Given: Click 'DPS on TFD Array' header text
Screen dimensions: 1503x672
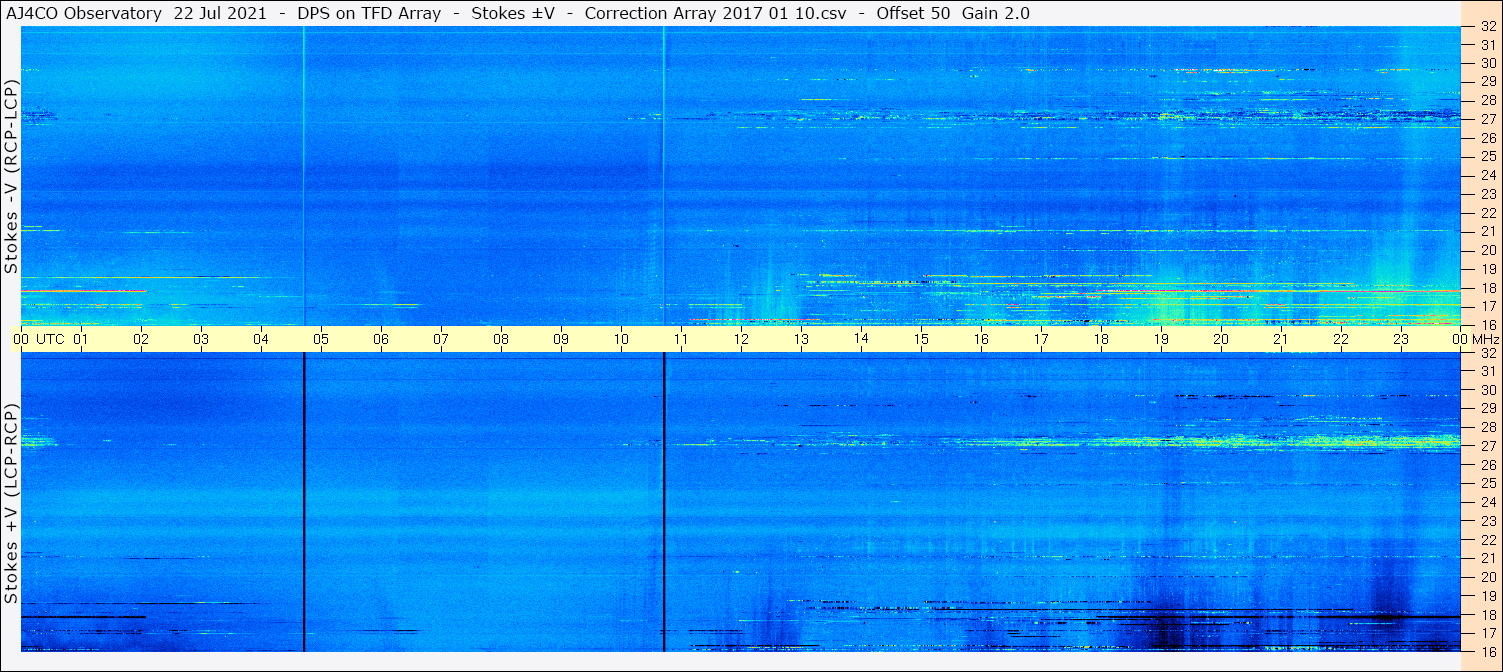Looking at the screenshot, I should pyautogui.click(x=369, y=13).
